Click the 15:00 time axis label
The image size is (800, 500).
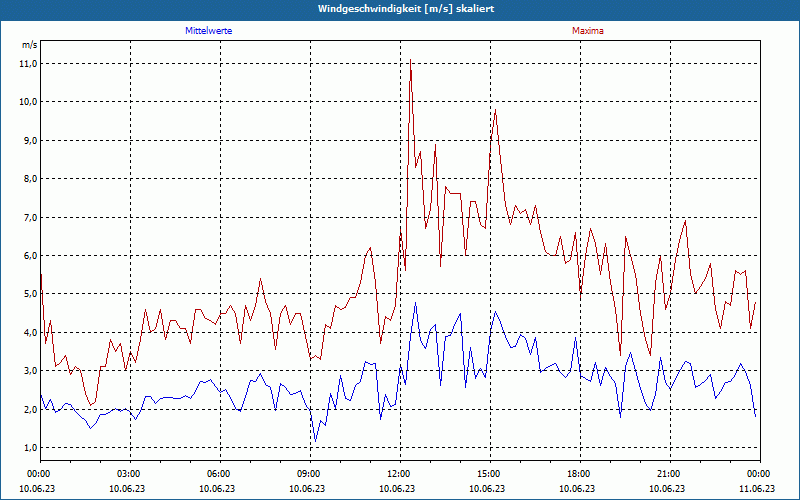tap(490, 474)
